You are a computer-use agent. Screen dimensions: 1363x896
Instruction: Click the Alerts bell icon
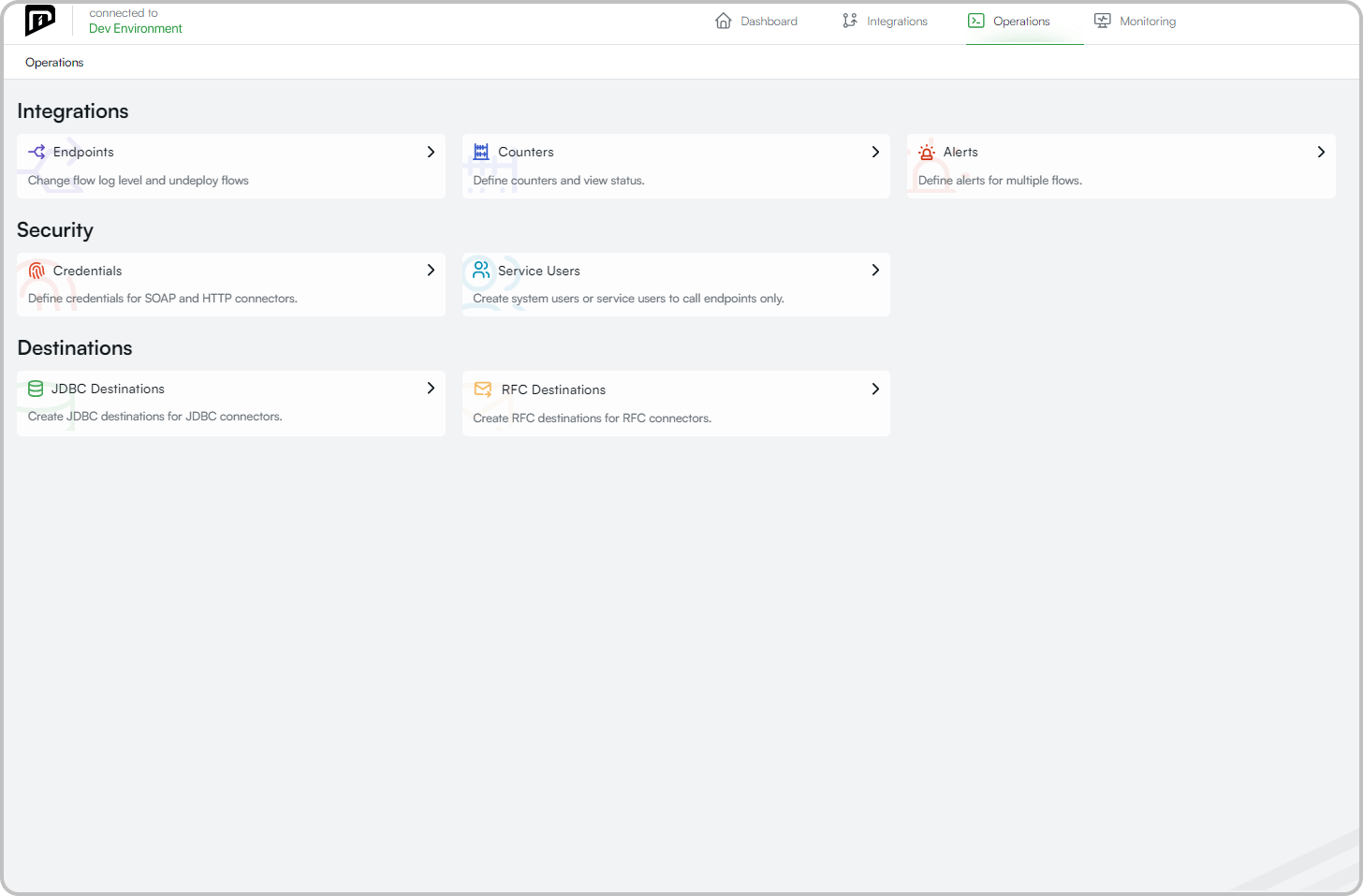click(926, 152)
